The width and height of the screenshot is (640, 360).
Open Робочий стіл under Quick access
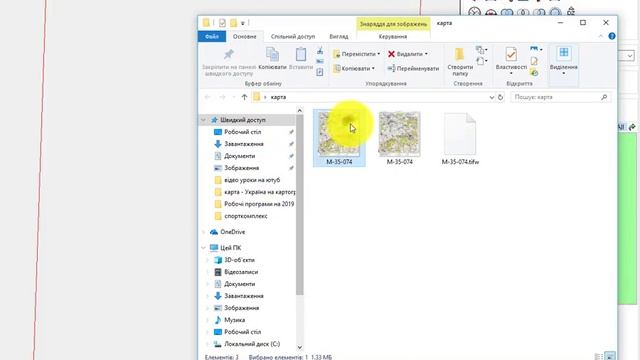(242, 132)
